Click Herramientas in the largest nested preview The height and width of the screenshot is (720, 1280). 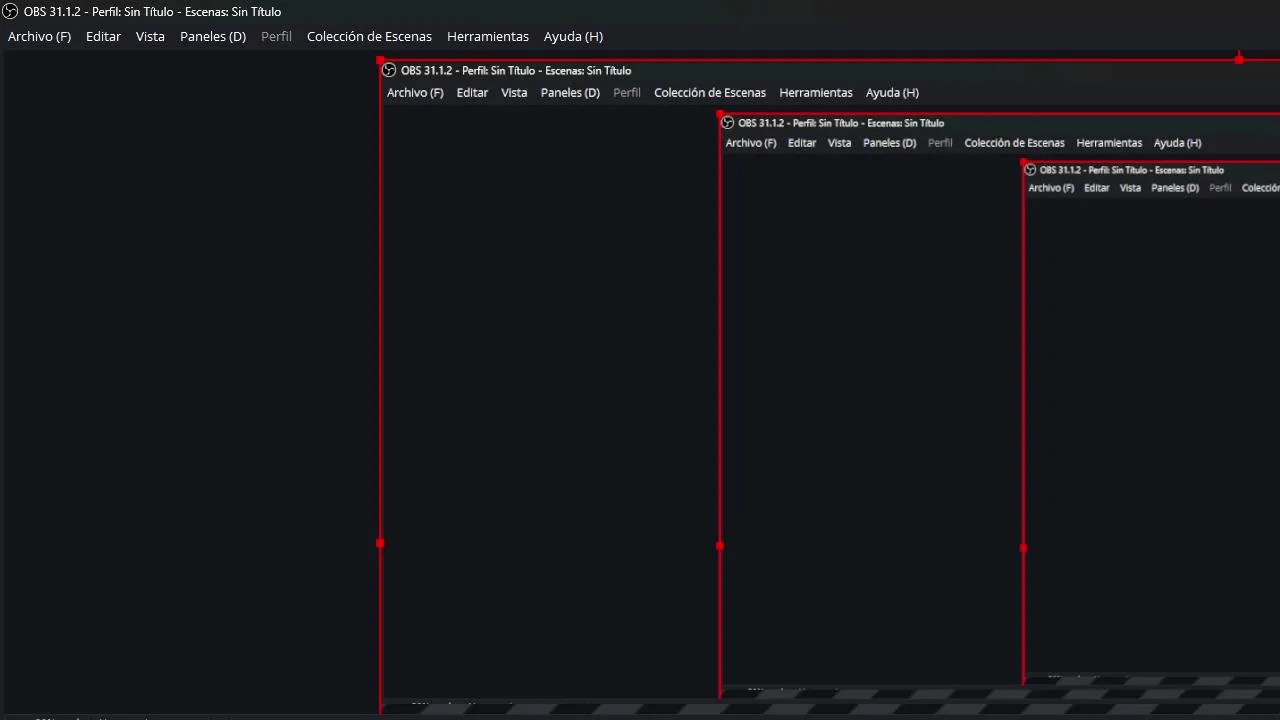(816, 92)
